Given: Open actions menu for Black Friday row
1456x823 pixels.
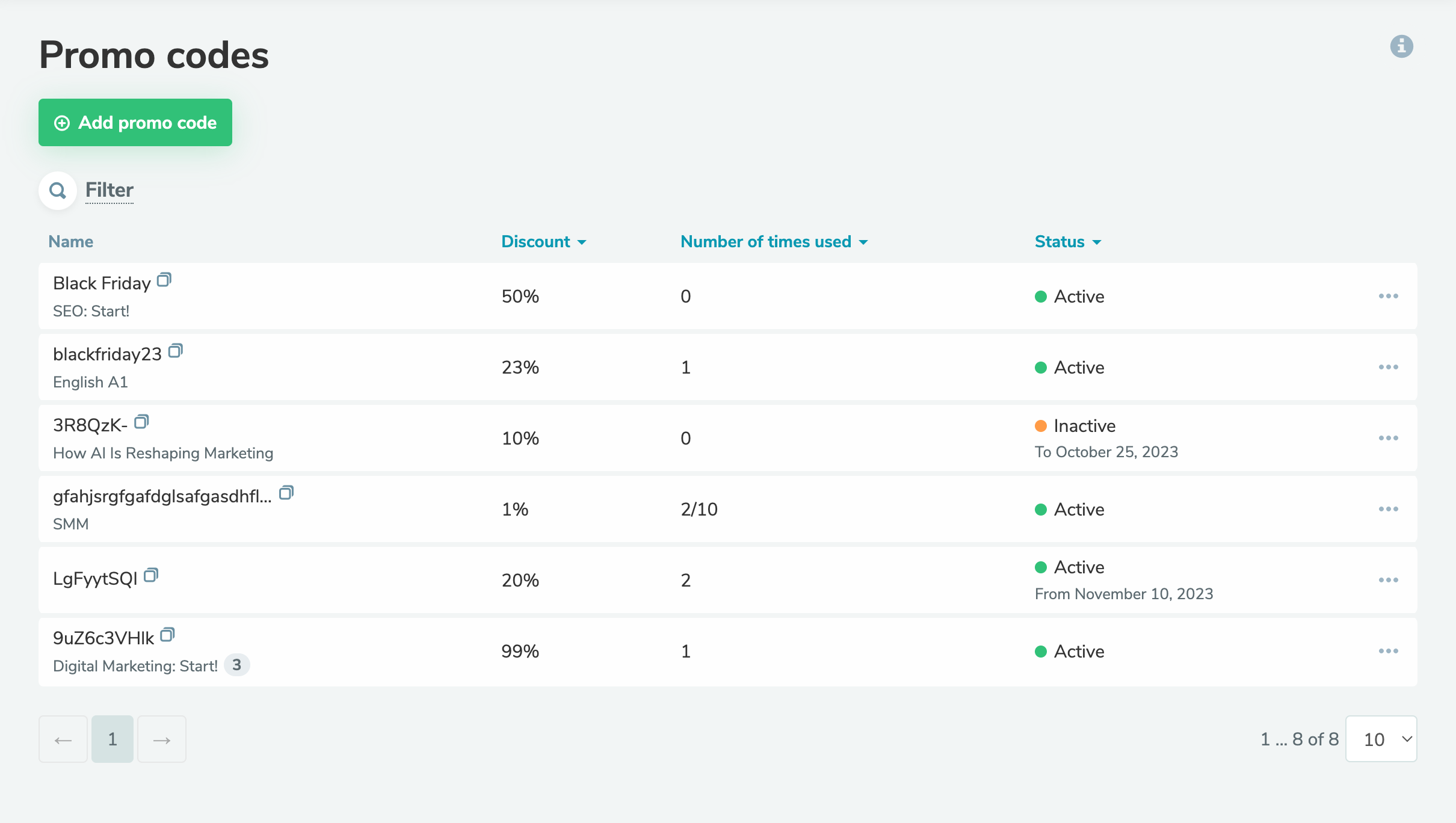Looking at the screenshot, I should (1388, 296).
